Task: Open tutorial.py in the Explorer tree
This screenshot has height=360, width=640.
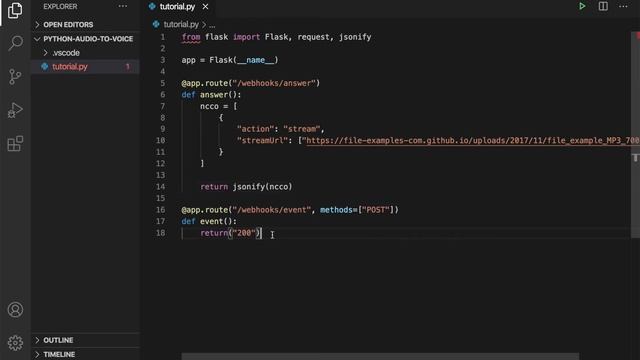Action: (x=86, y=67)
